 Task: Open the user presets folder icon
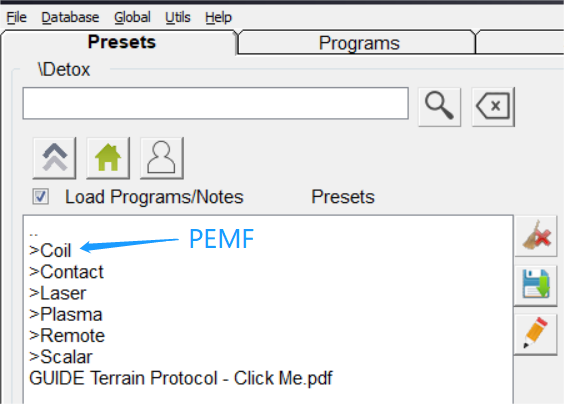(162, 158)
